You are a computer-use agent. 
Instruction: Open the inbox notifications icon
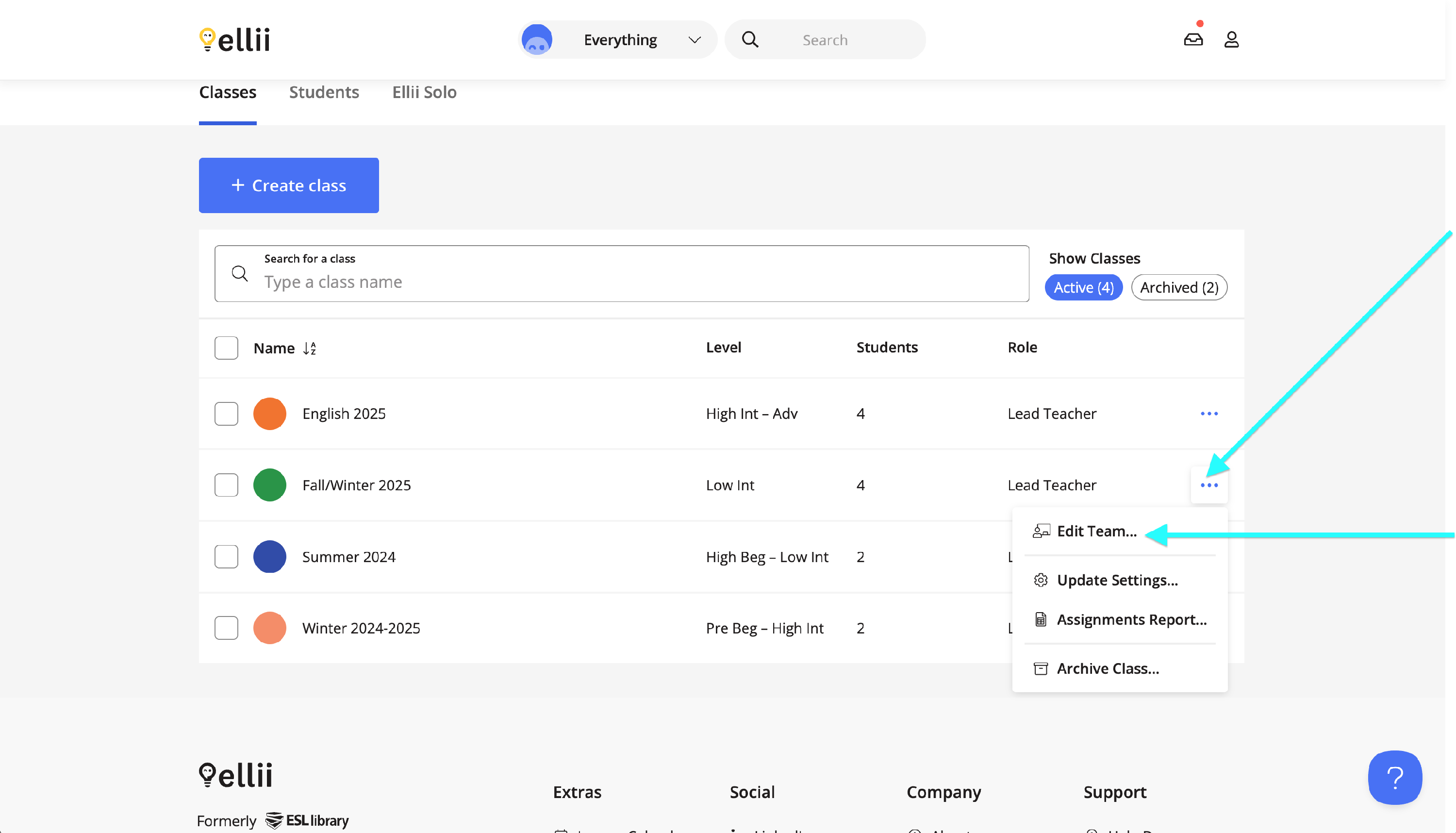(1193, 39)
